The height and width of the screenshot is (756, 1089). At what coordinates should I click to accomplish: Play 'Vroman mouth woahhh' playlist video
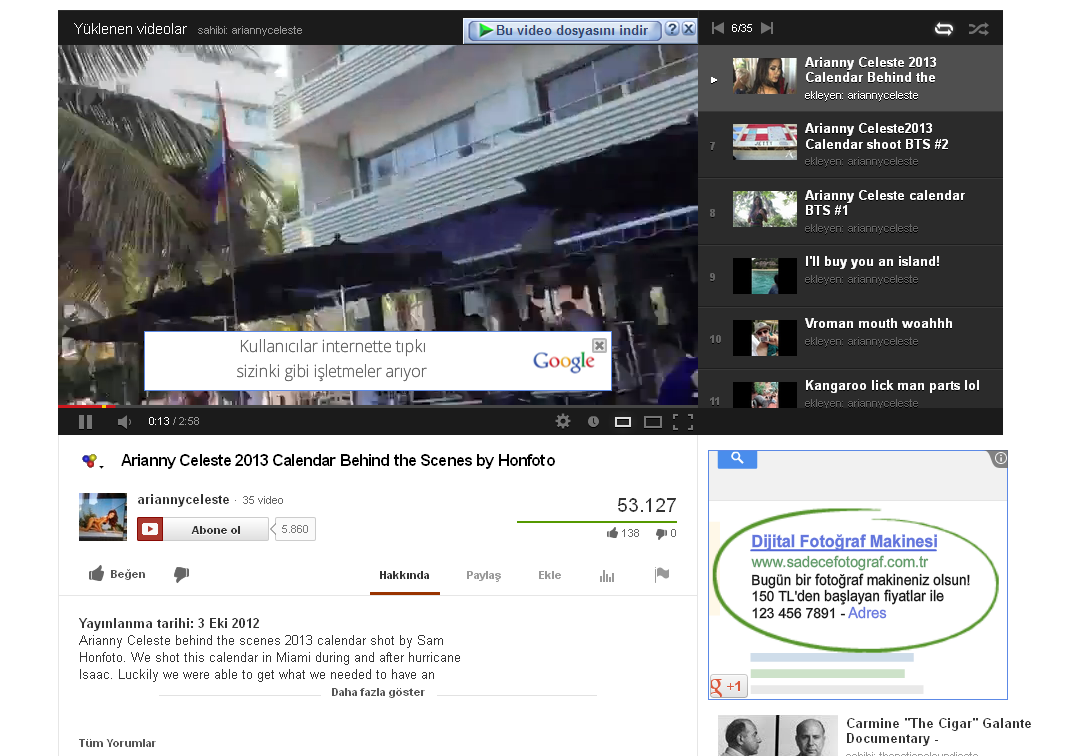click(x=850, y=338)
